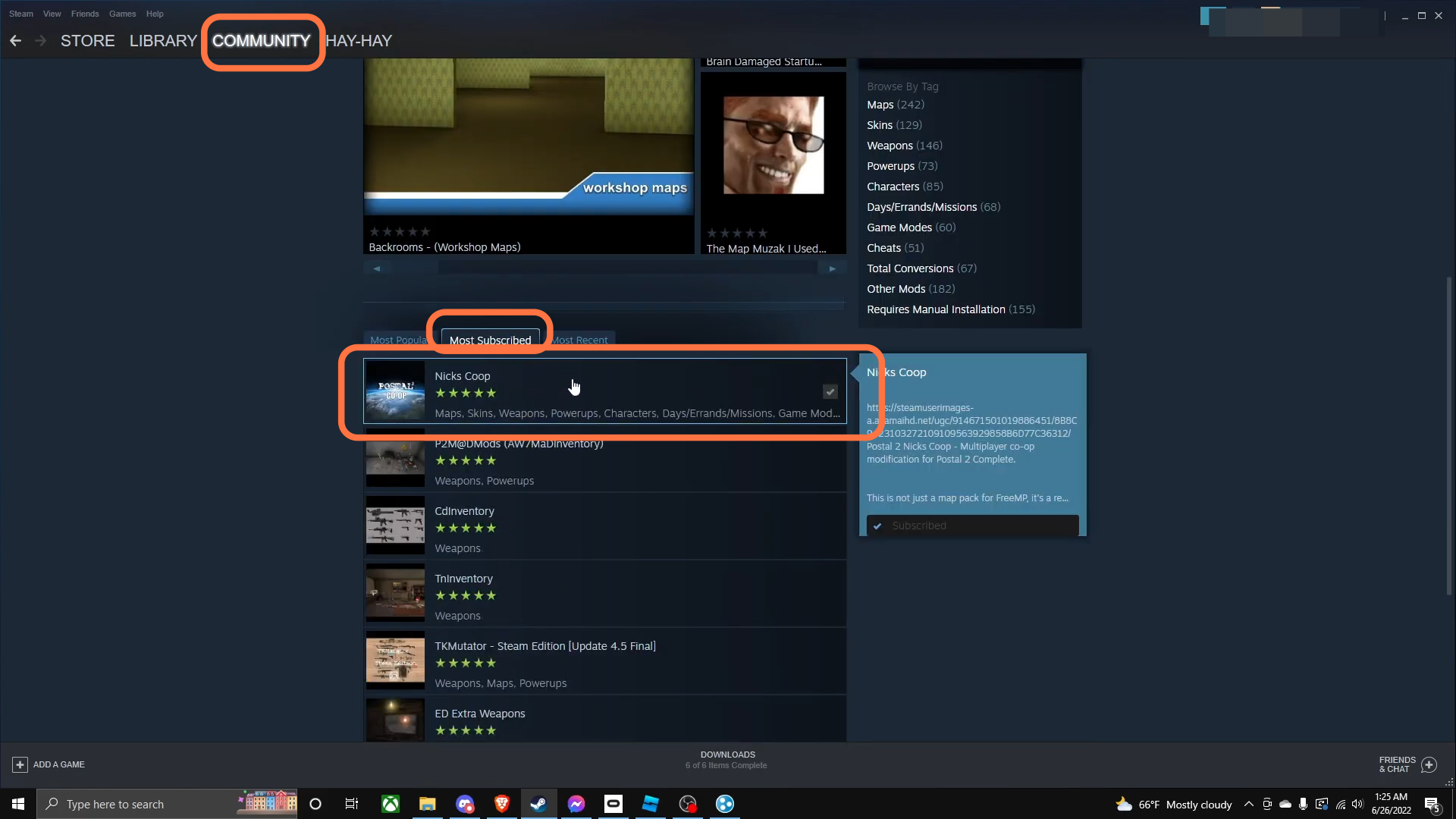Viewport: 1456px width, 819px height.
Task: Click the Backrooms workshop maps thumbnail
Action: [529, 136]
